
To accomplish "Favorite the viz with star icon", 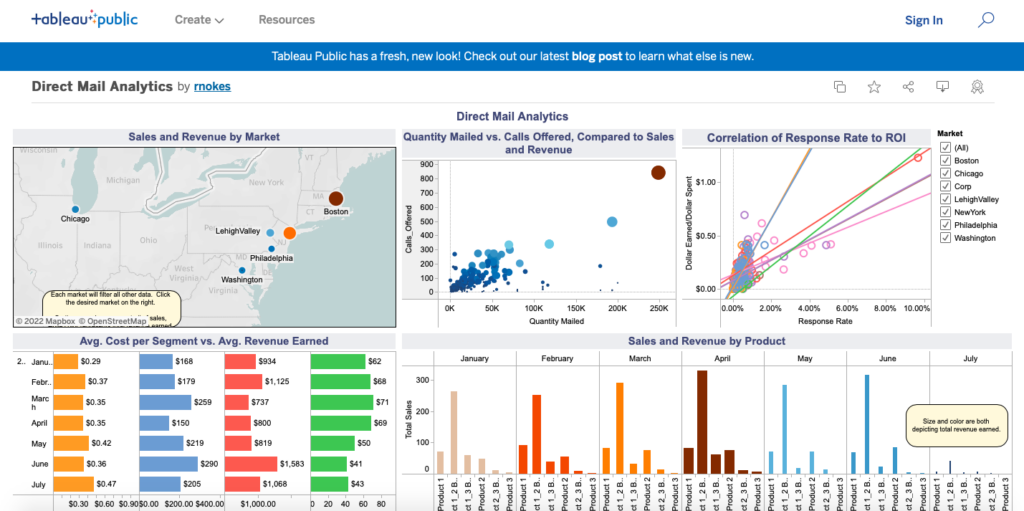I will tap(874, 87).
